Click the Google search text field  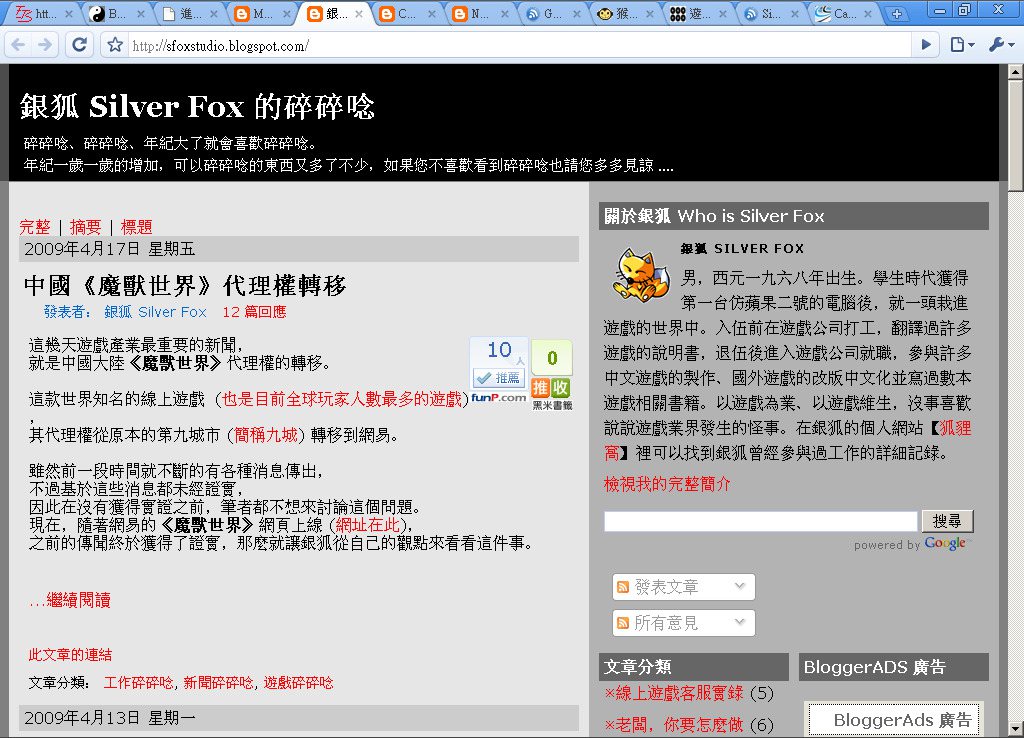(x=761, y=521)
